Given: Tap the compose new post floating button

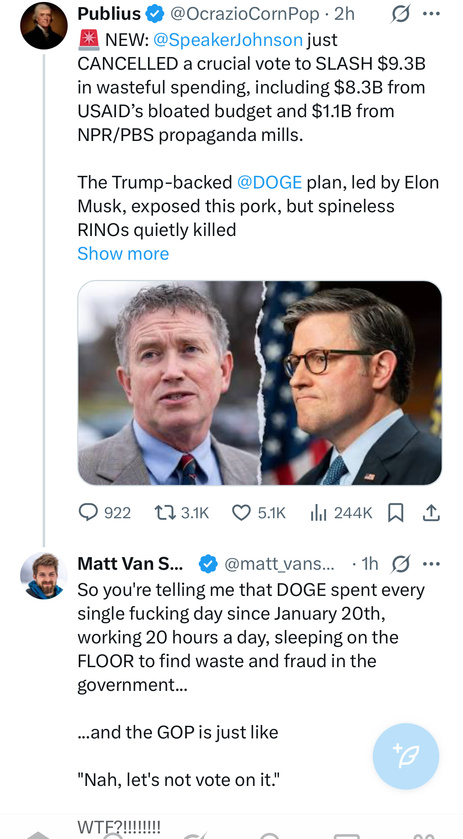Looking at the screenshot, I should tap(406, 756).
